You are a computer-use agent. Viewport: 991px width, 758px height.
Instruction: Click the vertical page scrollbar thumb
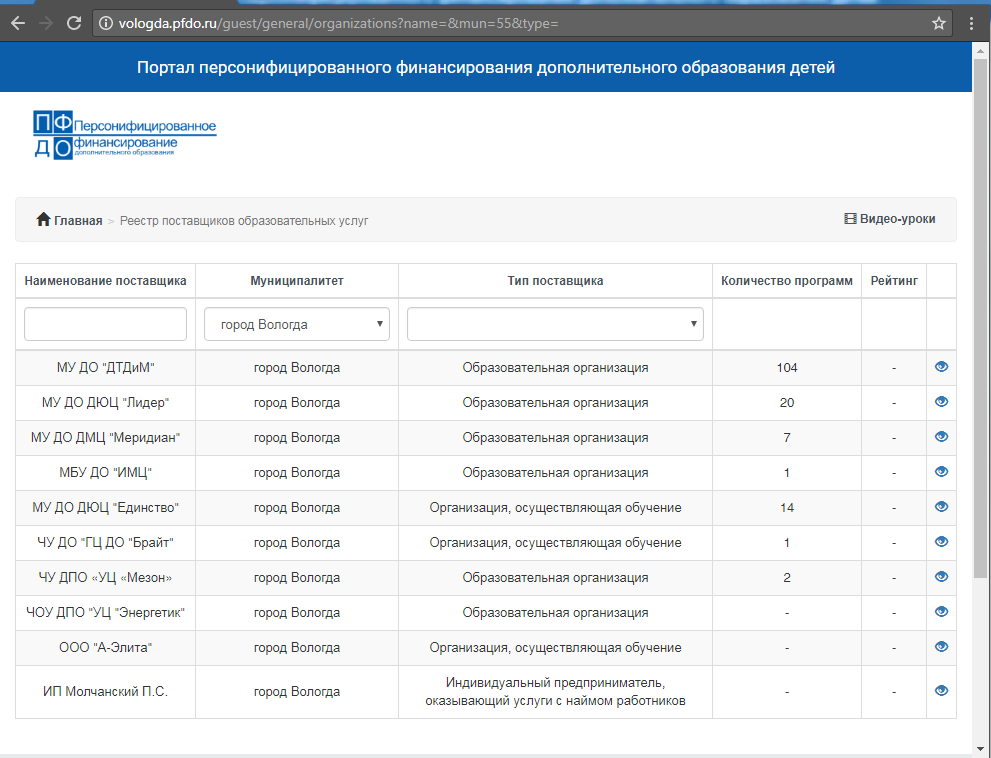[x=980, y=317]
